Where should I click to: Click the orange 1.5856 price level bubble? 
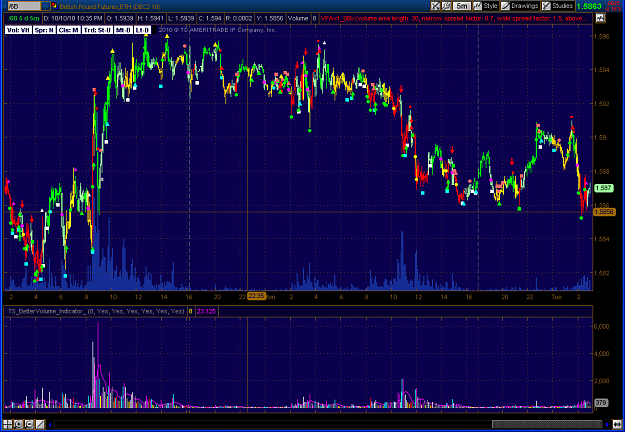coord(604,212)
